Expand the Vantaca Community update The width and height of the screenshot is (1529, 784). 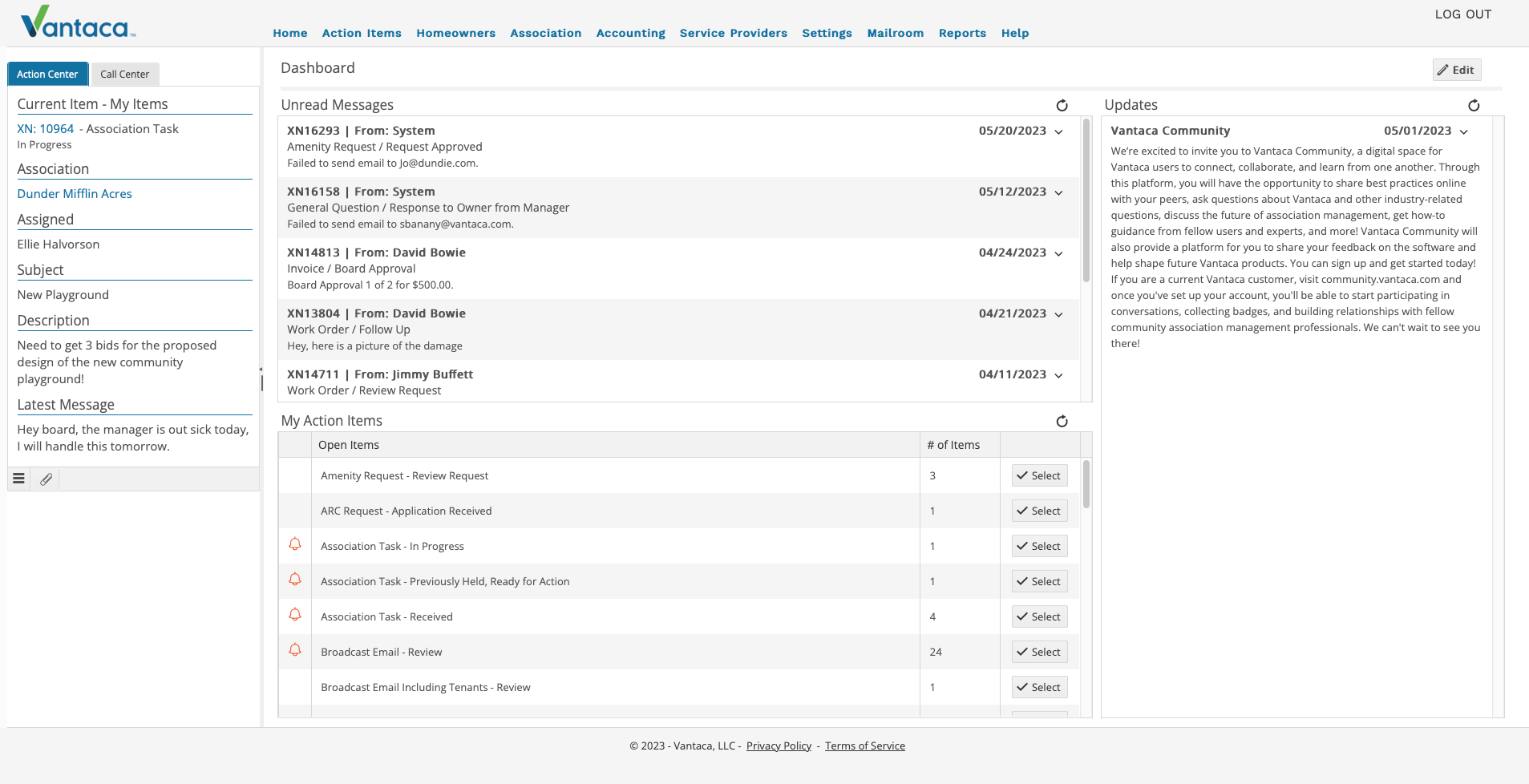(1464, 131)
